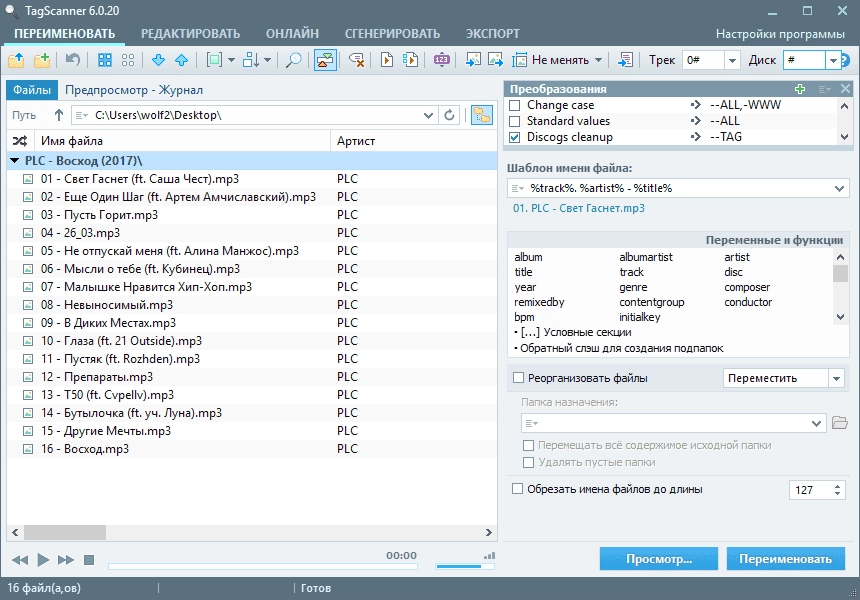Click the blue move down arrow icon
This screenshot has height=600, width=860.
[x=159, y=60]
